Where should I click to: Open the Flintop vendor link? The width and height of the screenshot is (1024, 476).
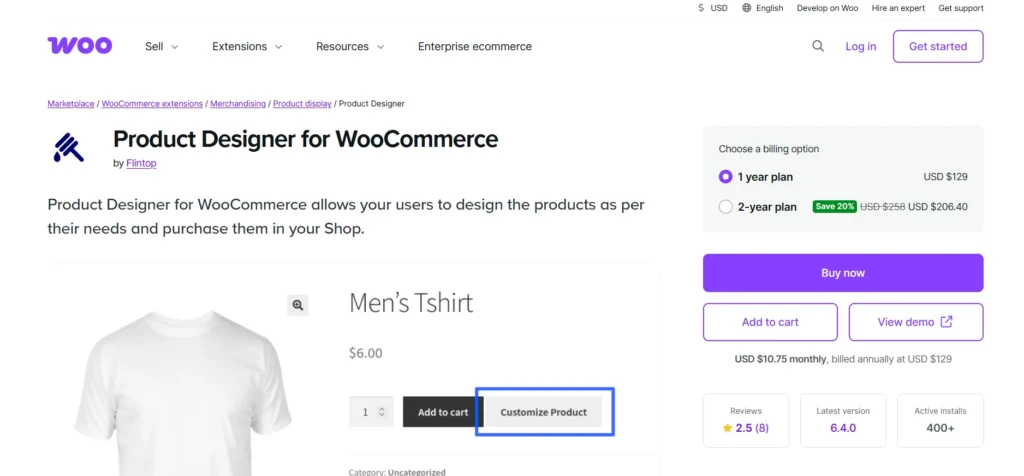tap(142, 163)
